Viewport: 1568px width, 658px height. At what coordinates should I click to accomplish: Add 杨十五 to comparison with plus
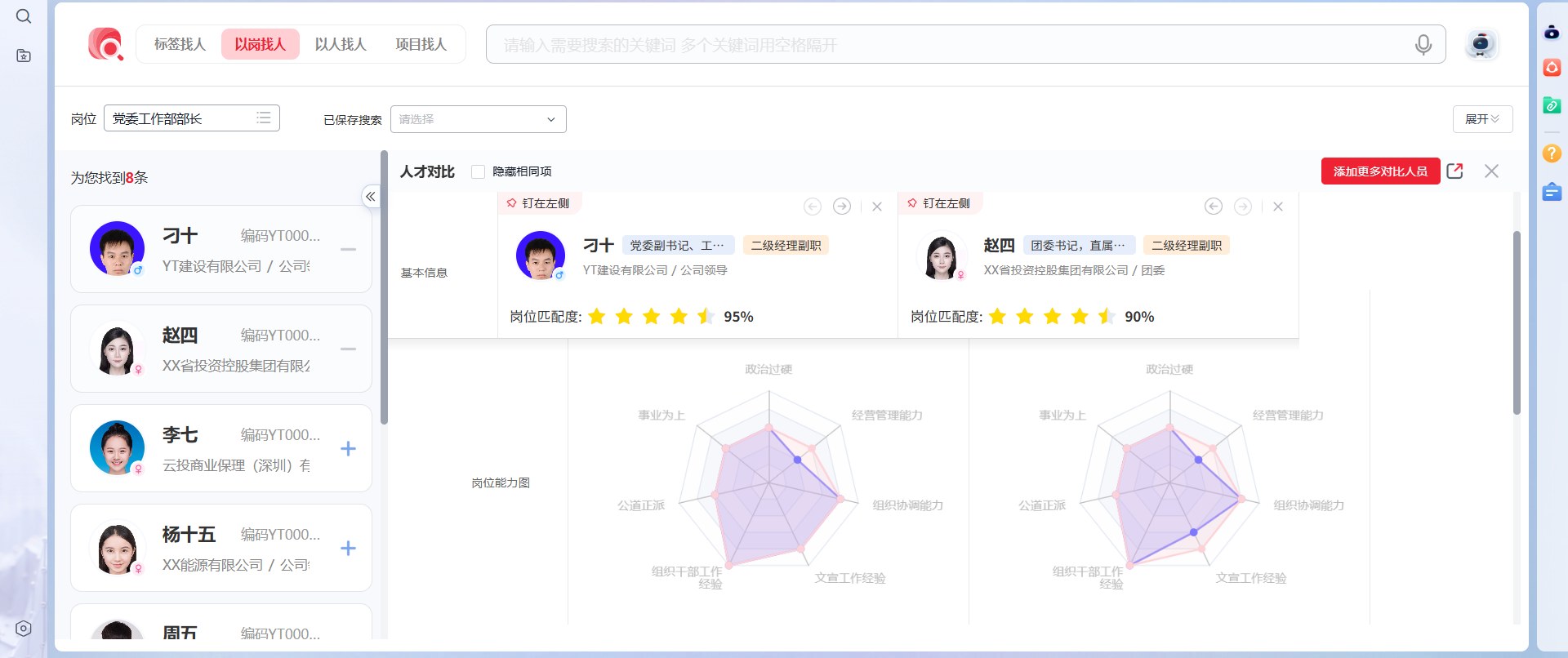[x=348, y=548]
